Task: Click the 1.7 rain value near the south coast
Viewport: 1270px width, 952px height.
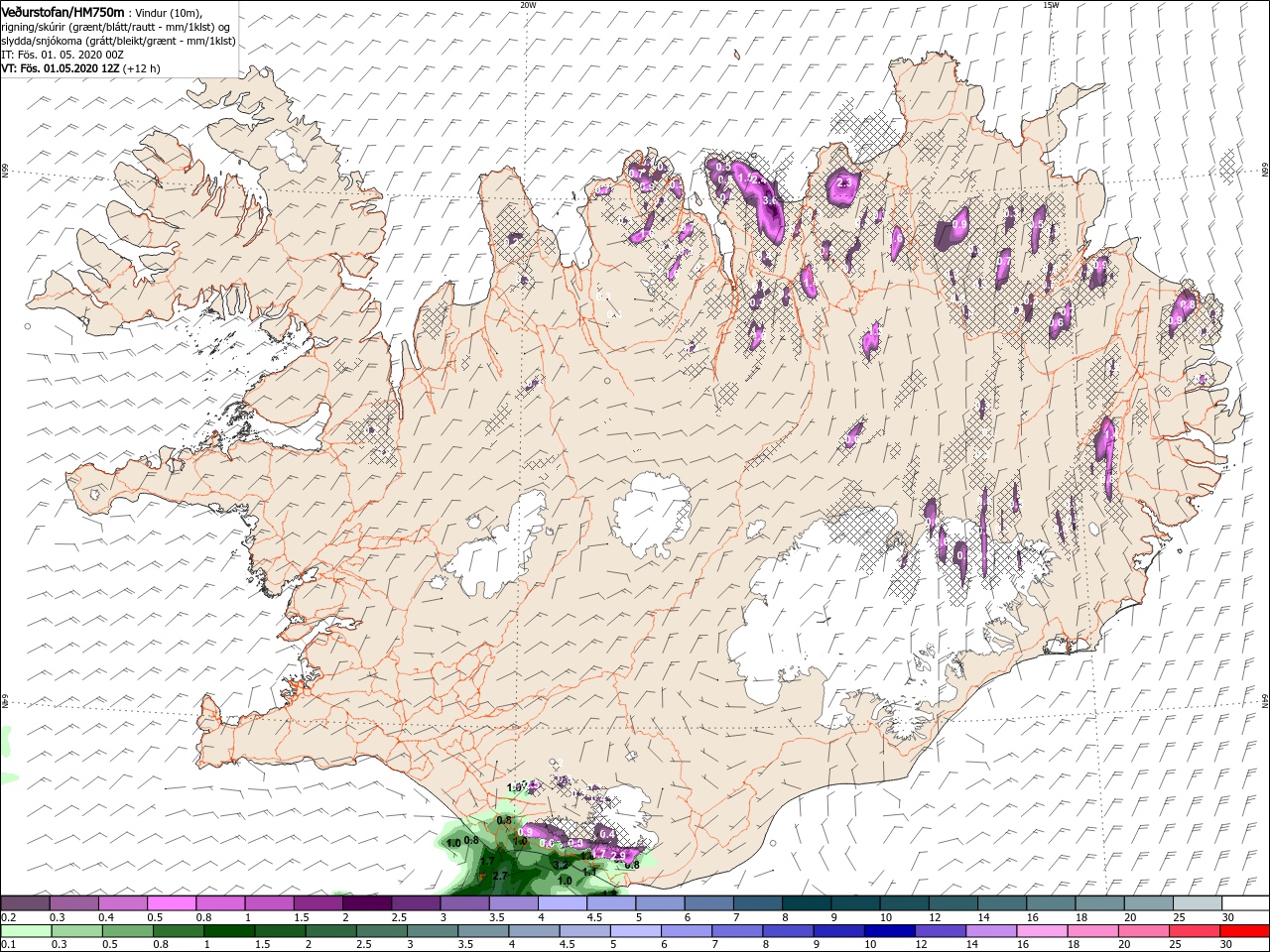Action: pos(487,861)
